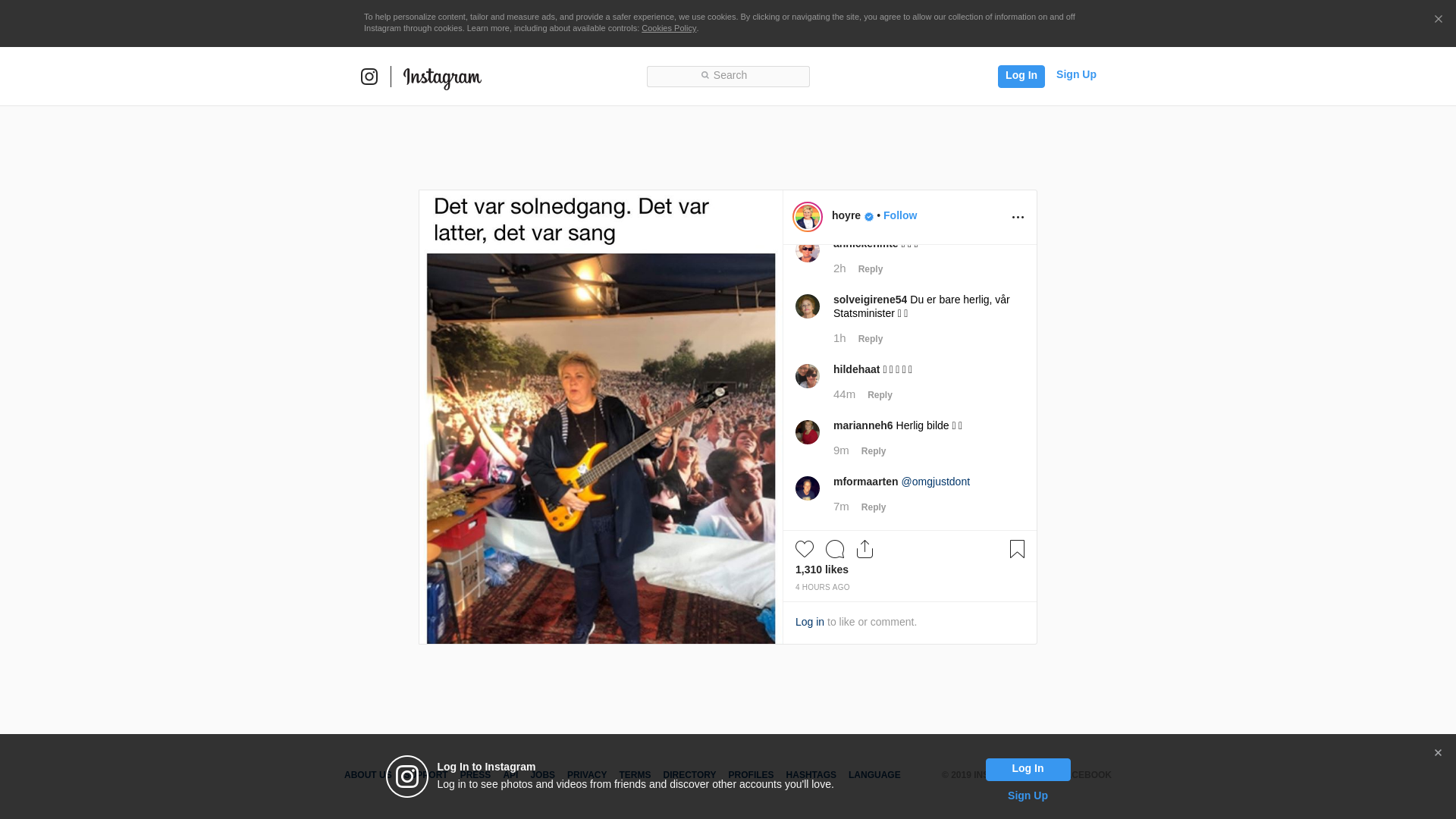Click mformaarten's avatar picture
Image resolution: width=1456 pixels, height=819 pixels.
(808, 488)
